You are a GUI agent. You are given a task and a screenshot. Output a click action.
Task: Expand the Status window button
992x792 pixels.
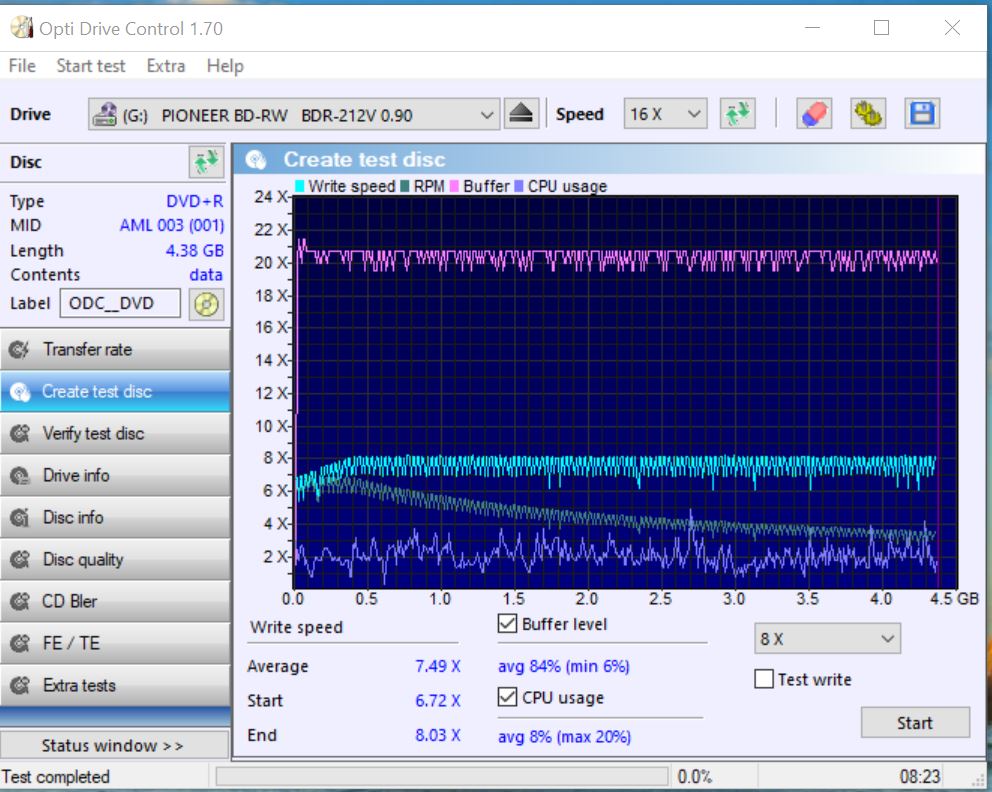[113, 746]
